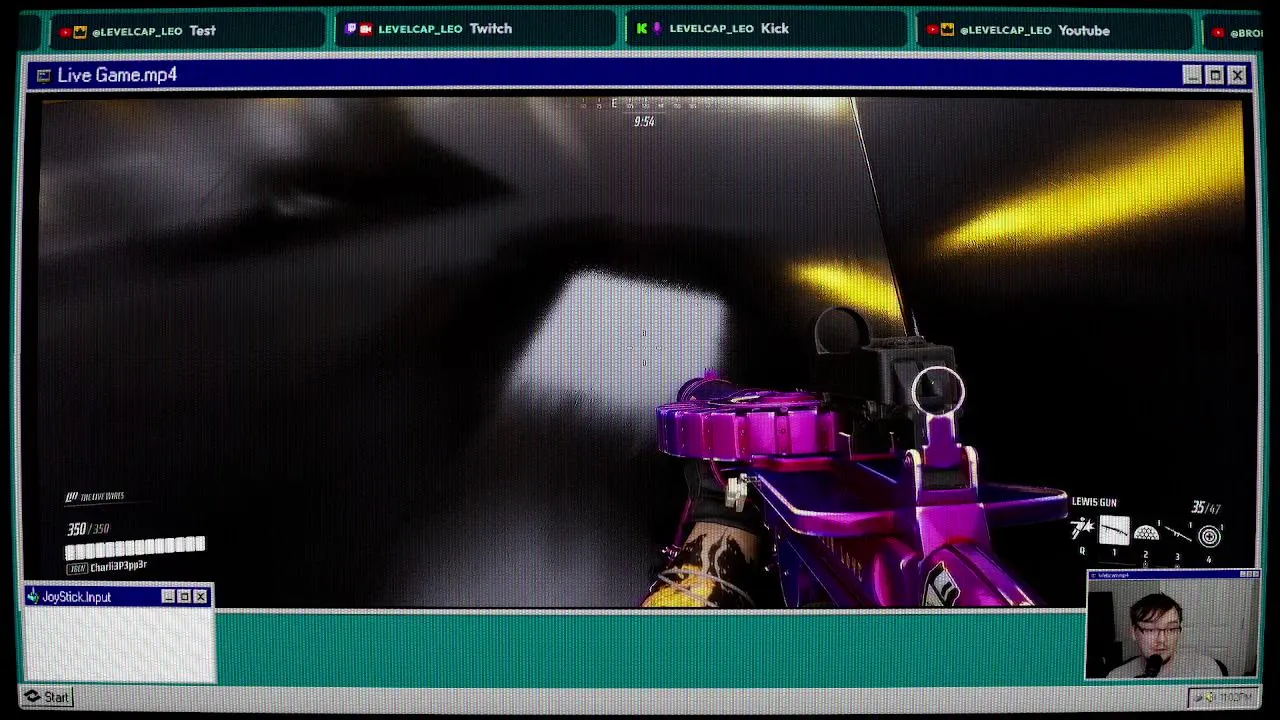Click the webcam video feed

click(1172, 629)
